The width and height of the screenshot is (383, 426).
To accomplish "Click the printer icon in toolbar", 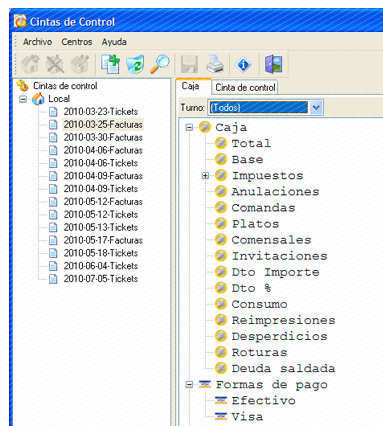I will click(215, 64).
